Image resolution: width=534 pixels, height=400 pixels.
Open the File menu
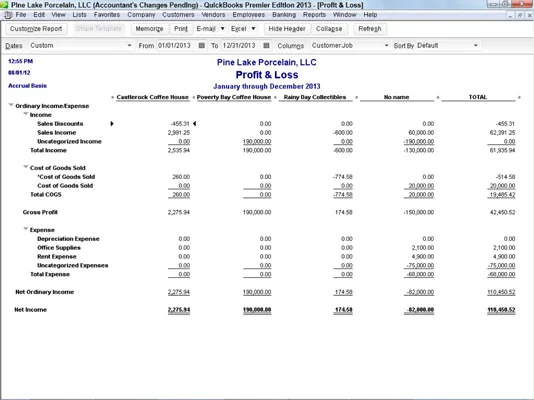21,15
